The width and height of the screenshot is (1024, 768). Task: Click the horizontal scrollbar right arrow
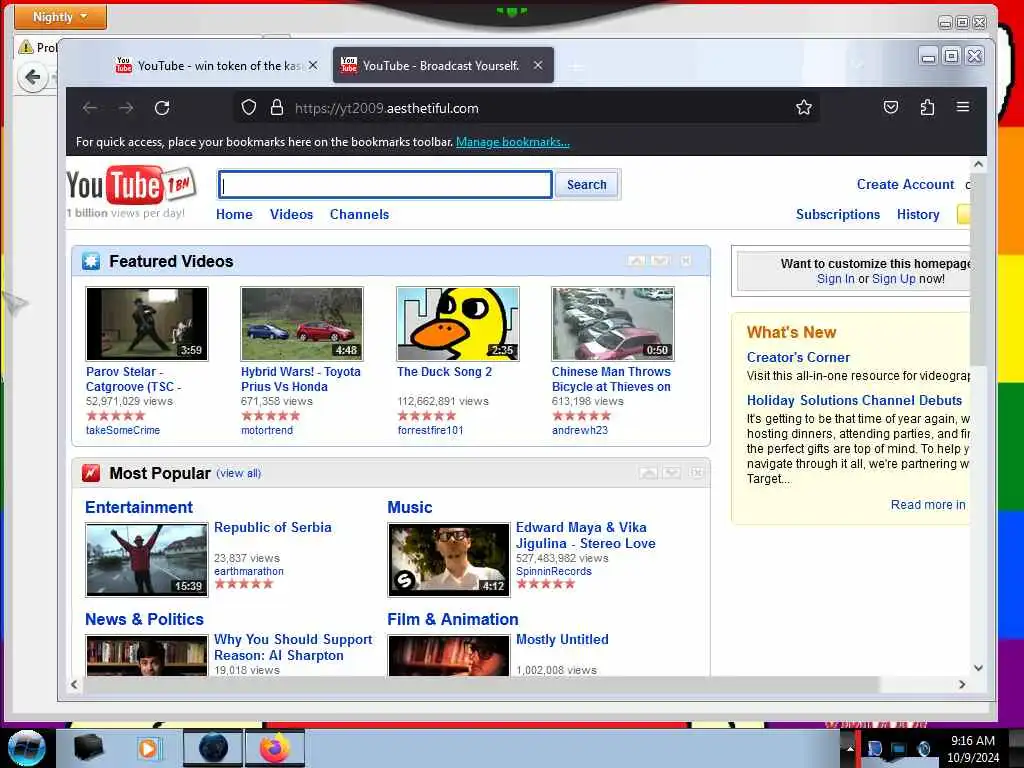click(962, 684)
